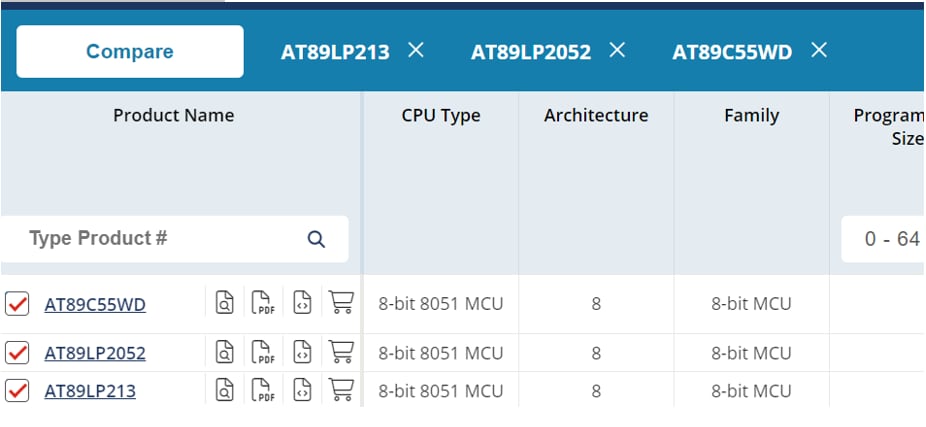Uncheck the AT89LP2052 checkbox

click(17, 353)
